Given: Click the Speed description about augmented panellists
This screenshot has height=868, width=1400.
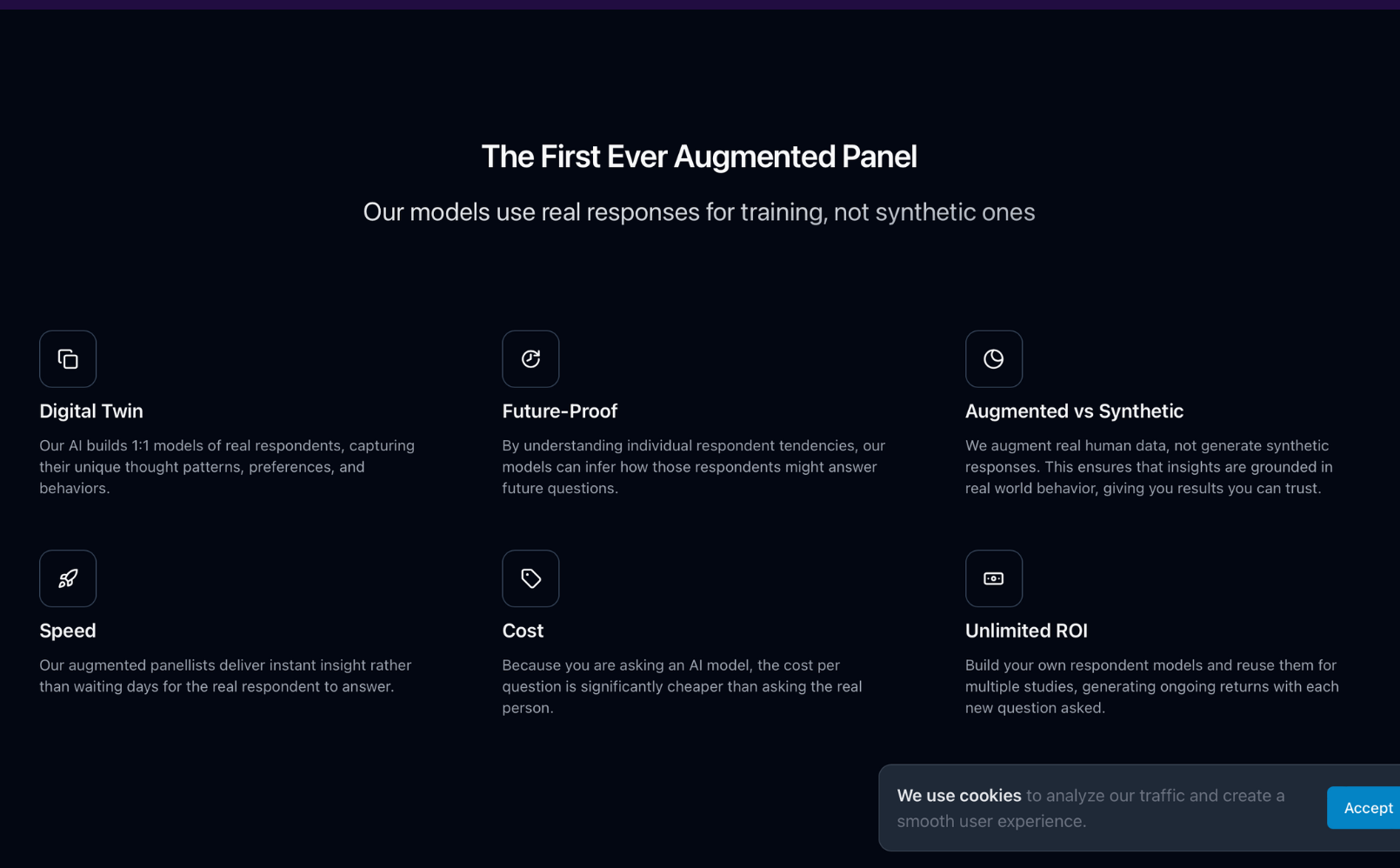Looking at the screenshot, I should 225,676.
